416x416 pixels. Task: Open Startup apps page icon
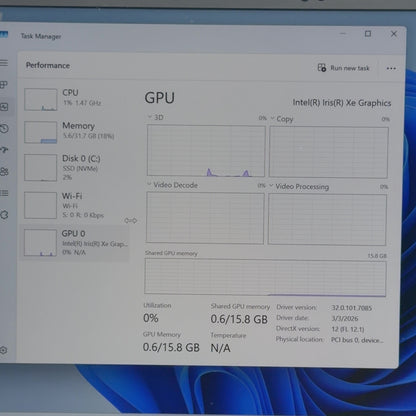pyautogui.click(x=4, y=150)
